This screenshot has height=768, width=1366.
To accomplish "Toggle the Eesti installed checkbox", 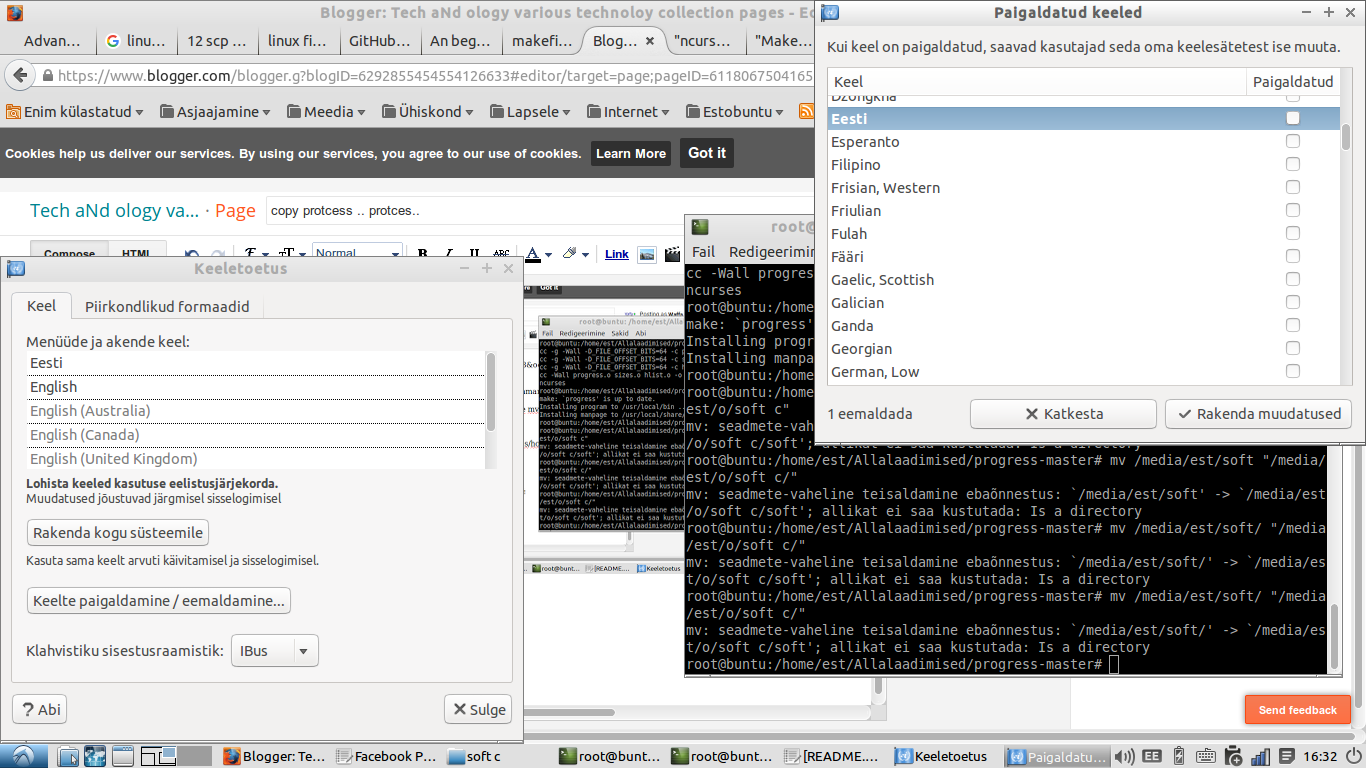I will (1292, 118).
